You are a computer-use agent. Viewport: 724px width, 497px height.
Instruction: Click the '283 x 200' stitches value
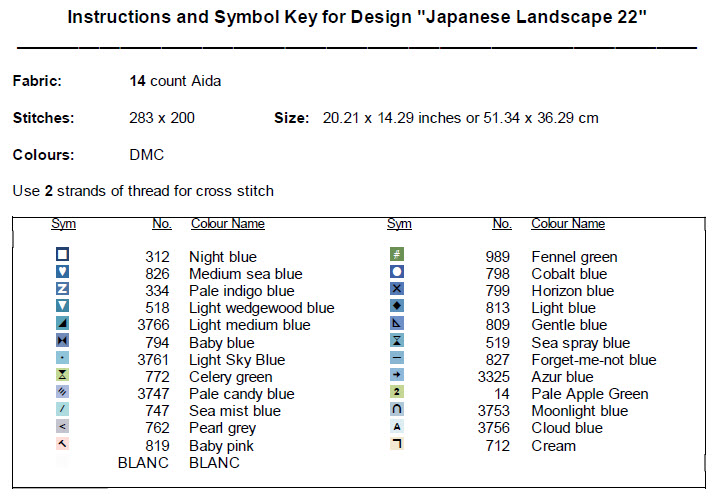point(162,118)
